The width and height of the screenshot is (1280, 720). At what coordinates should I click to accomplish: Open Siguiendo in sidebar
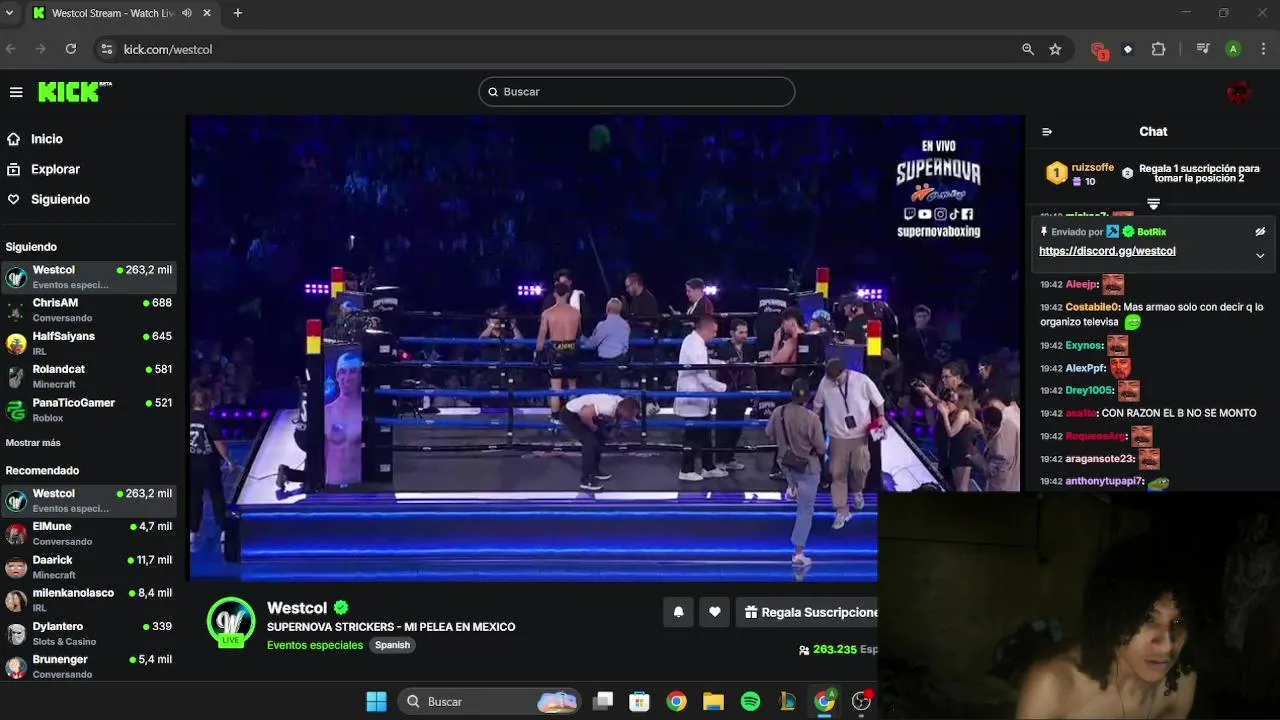[x=60, y=199]
